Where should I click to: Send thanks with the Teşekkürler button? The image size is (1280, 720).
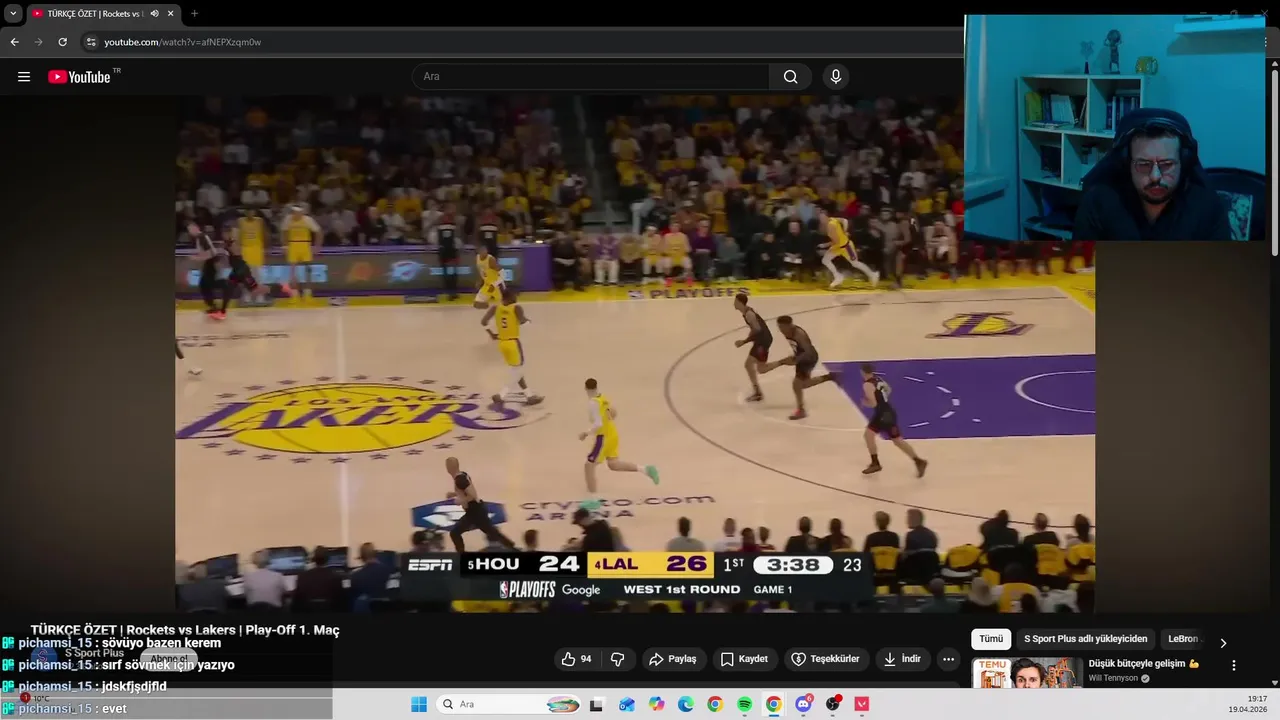click(826, 659)
